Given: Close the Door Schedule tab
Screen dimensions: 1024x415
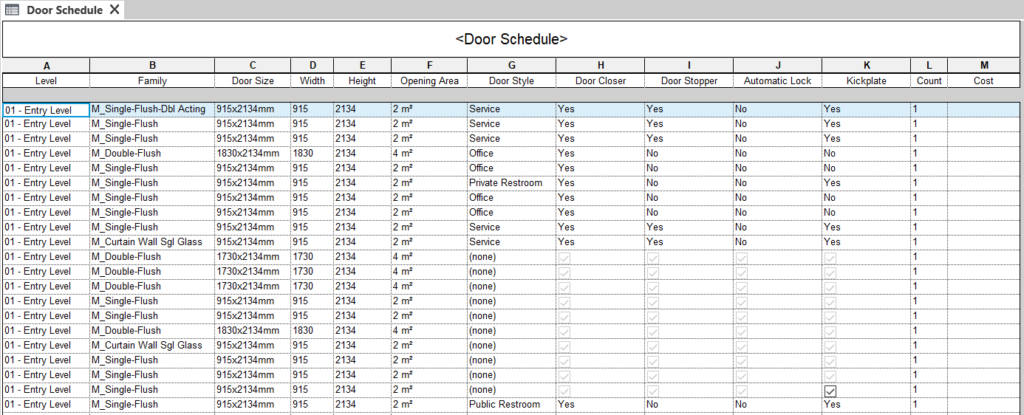Looking at the screenshot, I should click(114, 9).
